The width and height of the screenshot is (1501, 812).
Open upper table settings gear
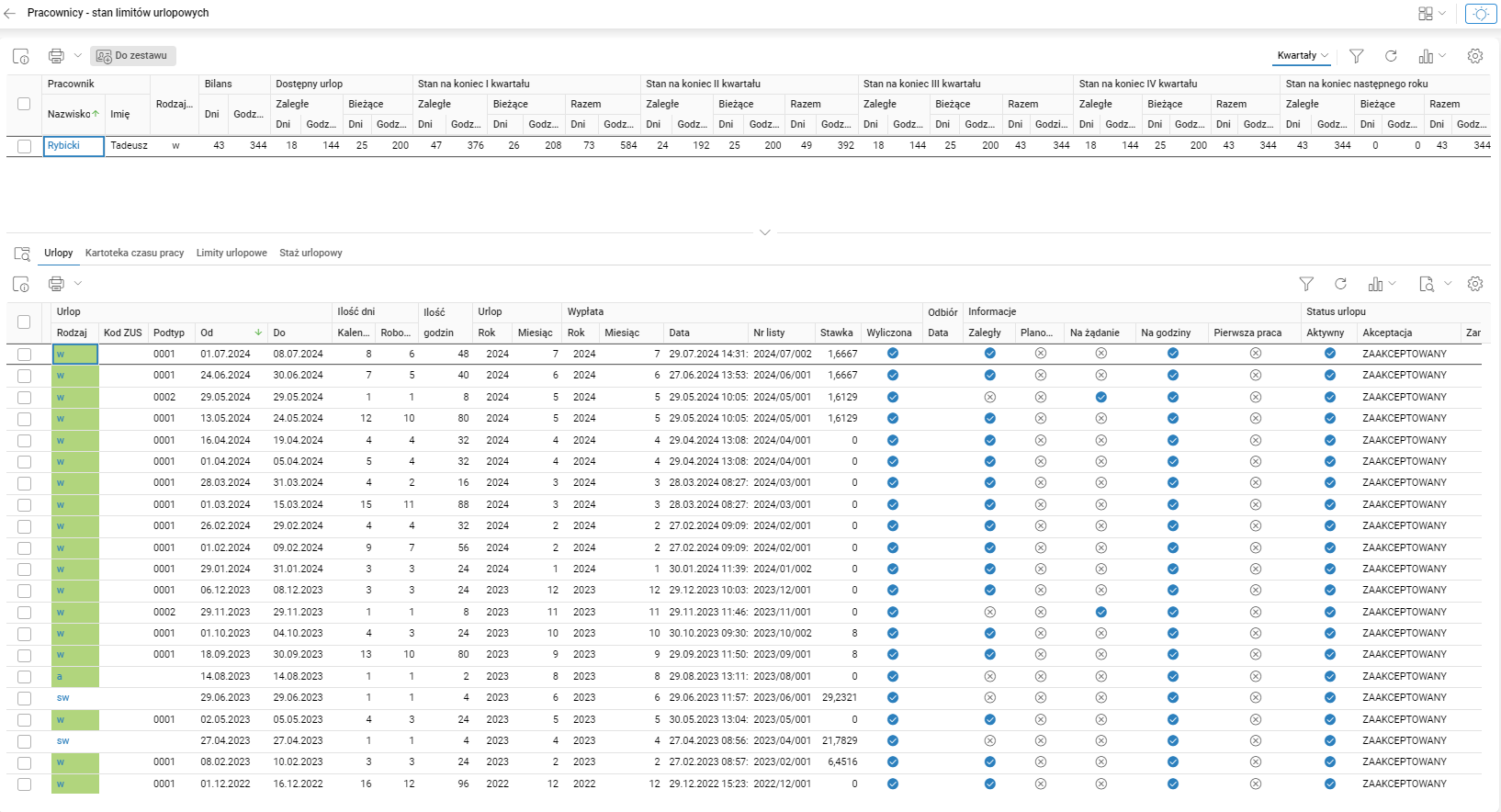point(1475,56)
